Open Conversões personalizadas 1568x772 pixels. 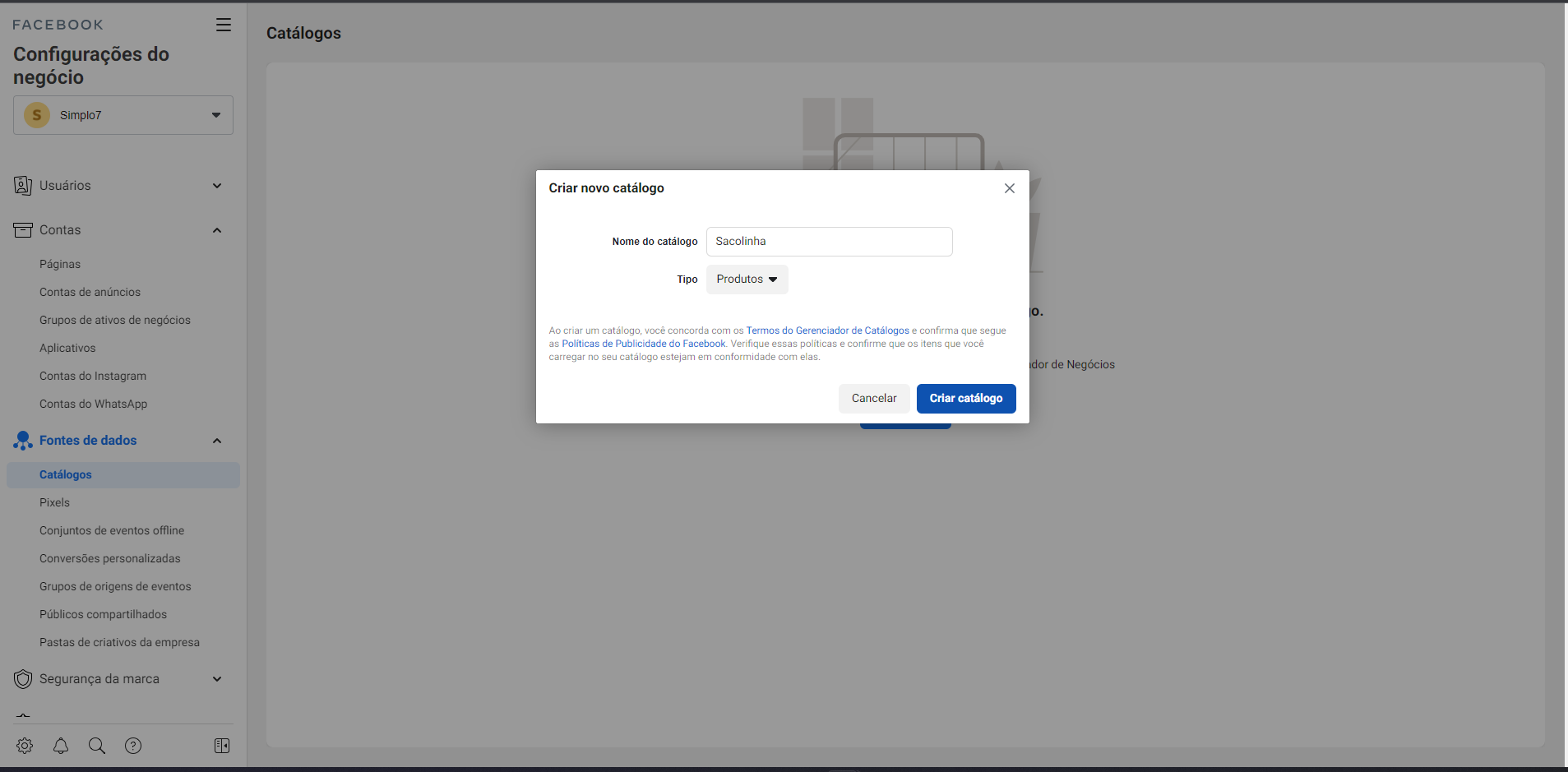tap(110, 558)
